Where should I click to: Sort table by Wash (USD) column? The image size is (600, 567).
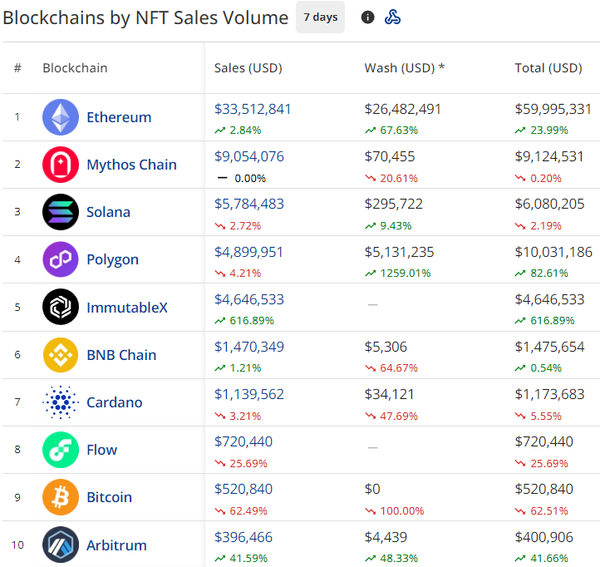(x=405, y=68)
